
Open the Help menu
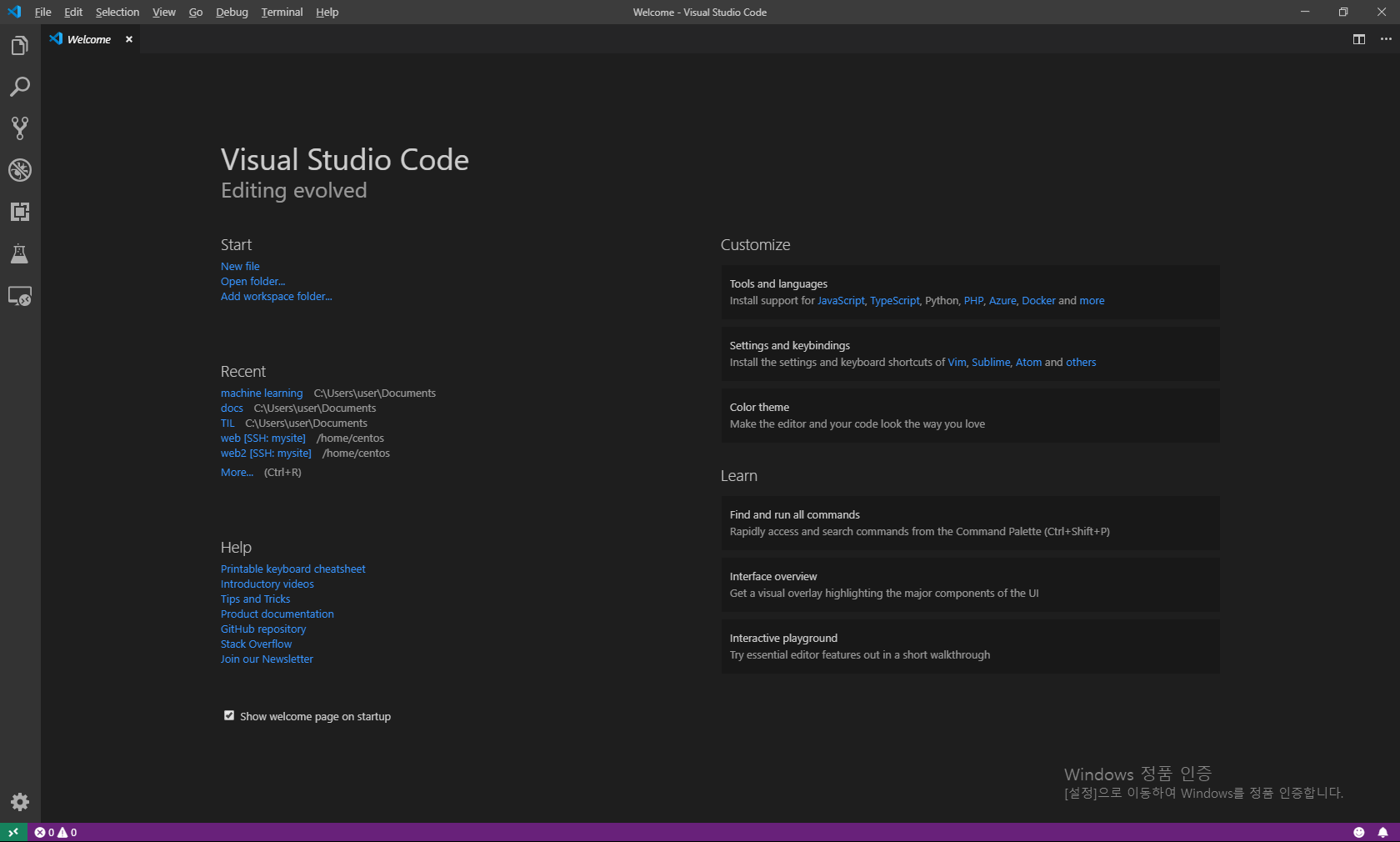(x=327, y=12)
